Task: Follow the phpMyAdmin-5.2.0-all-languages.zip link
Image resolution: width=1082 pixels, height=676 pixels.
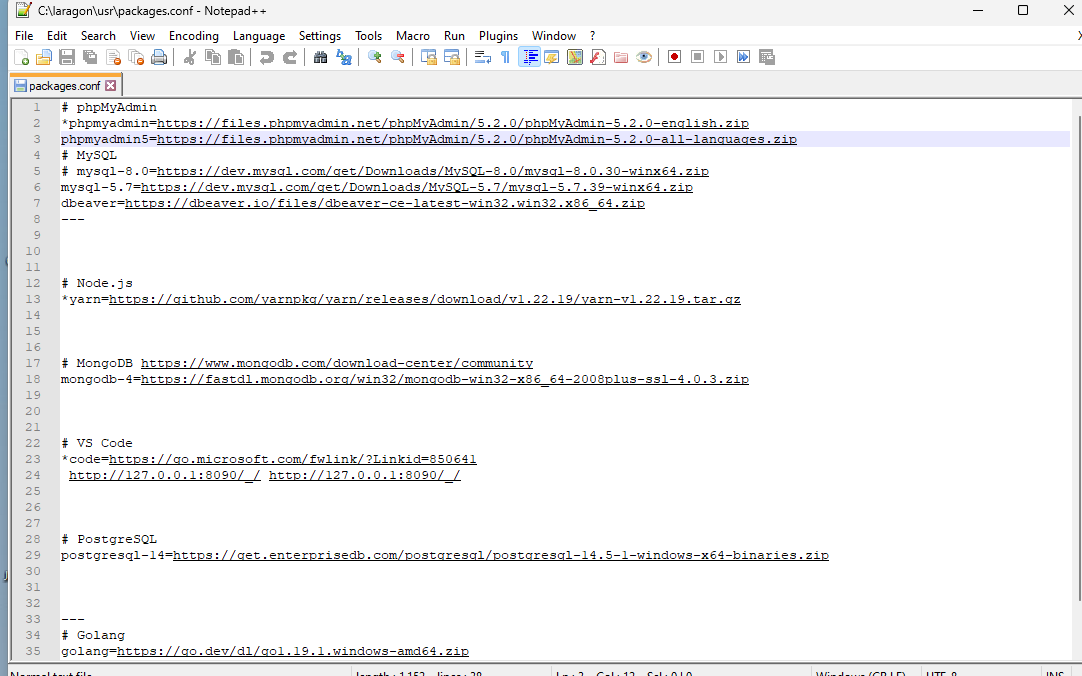Action: [477, 139]
